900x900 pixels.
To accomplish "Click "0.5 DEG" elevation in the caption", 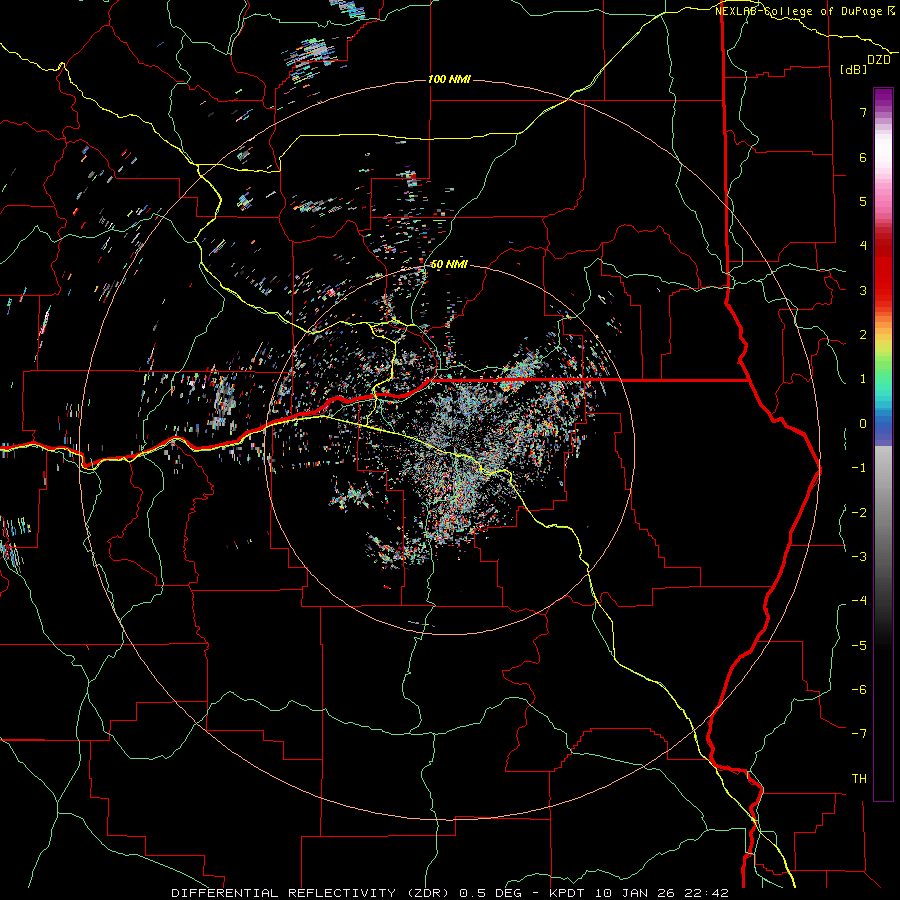I will tap(490, 893).
